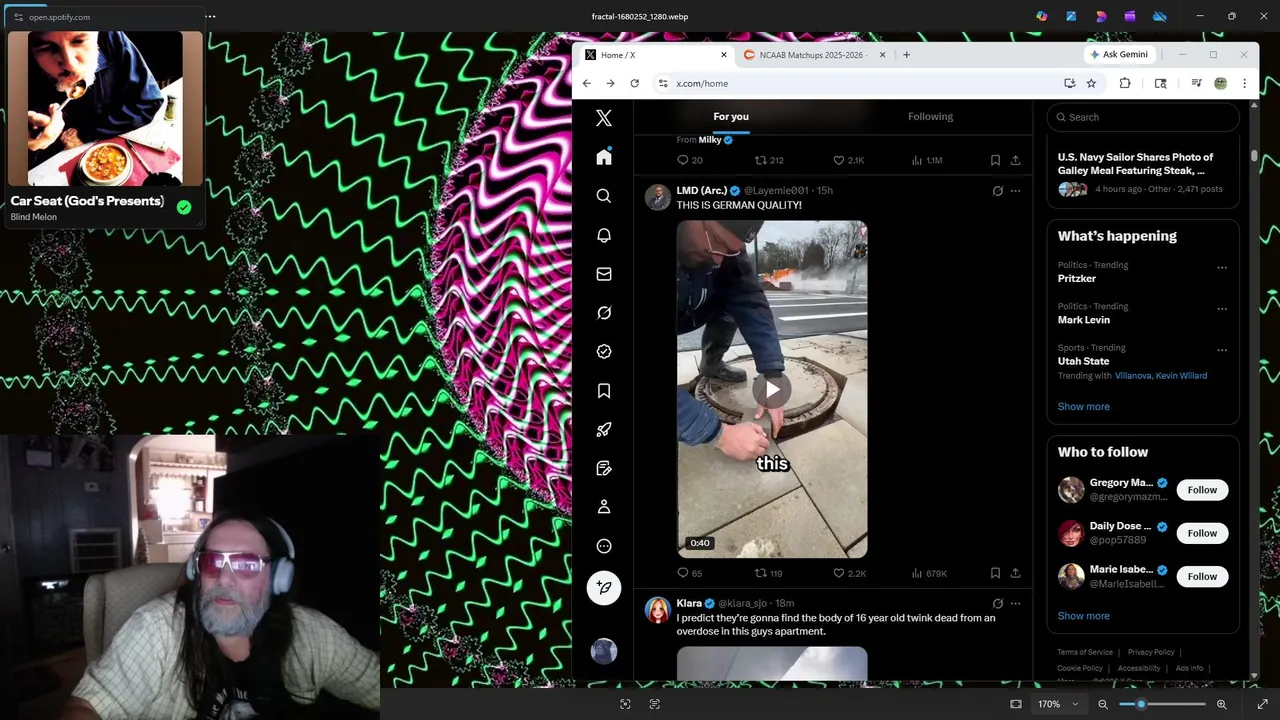The width and height of the screenshot is (1280, 720).
Task: Open Explore search icon in X sidebar
Action: 604,196
